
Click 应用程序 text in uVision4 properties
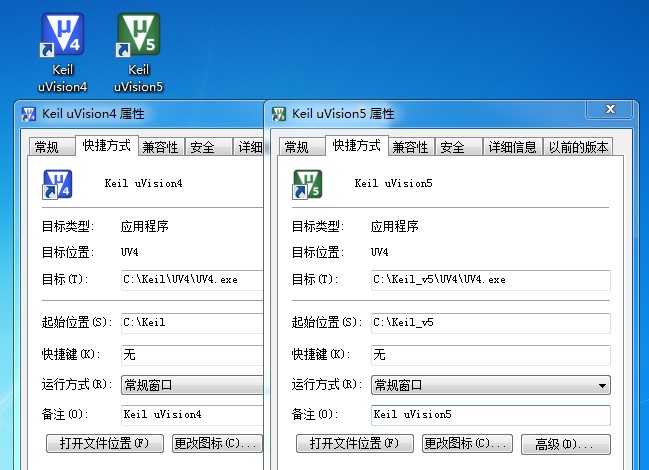(144, 226)
